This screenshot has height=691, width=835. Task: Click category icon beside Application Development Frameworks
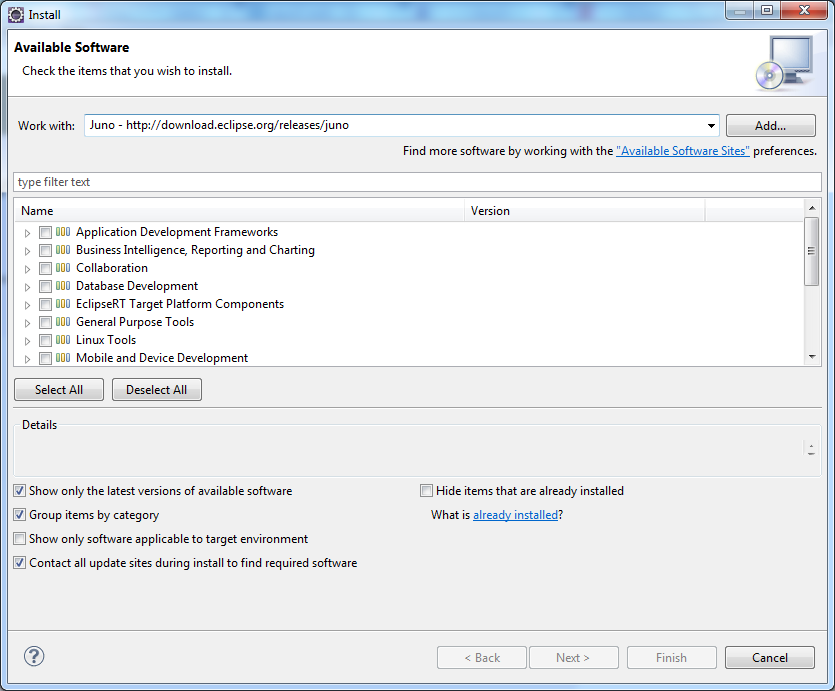[x=63, y=232]
